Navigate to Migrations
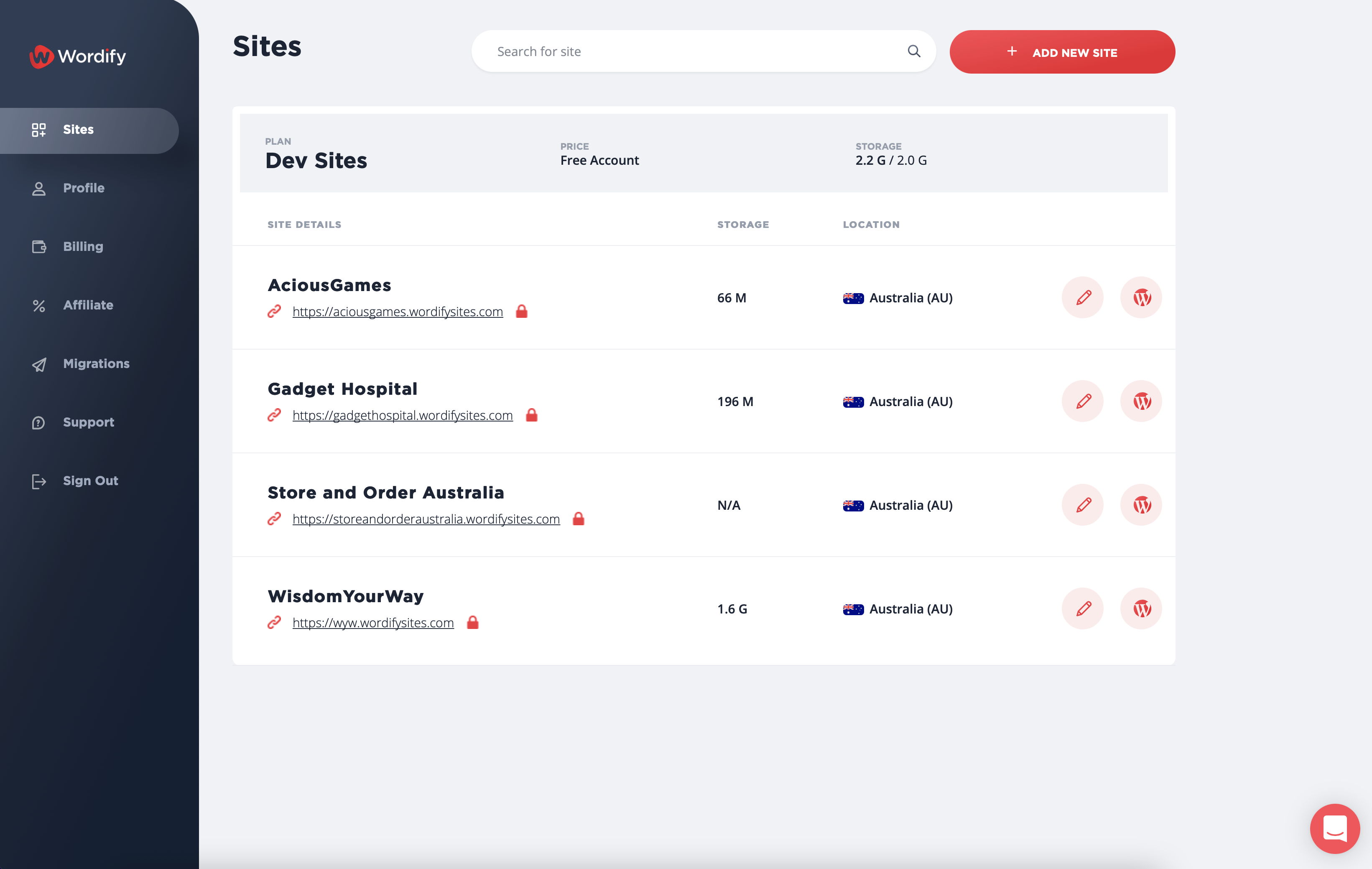This screenshot has height=869, width=1372. coord(96,363)
